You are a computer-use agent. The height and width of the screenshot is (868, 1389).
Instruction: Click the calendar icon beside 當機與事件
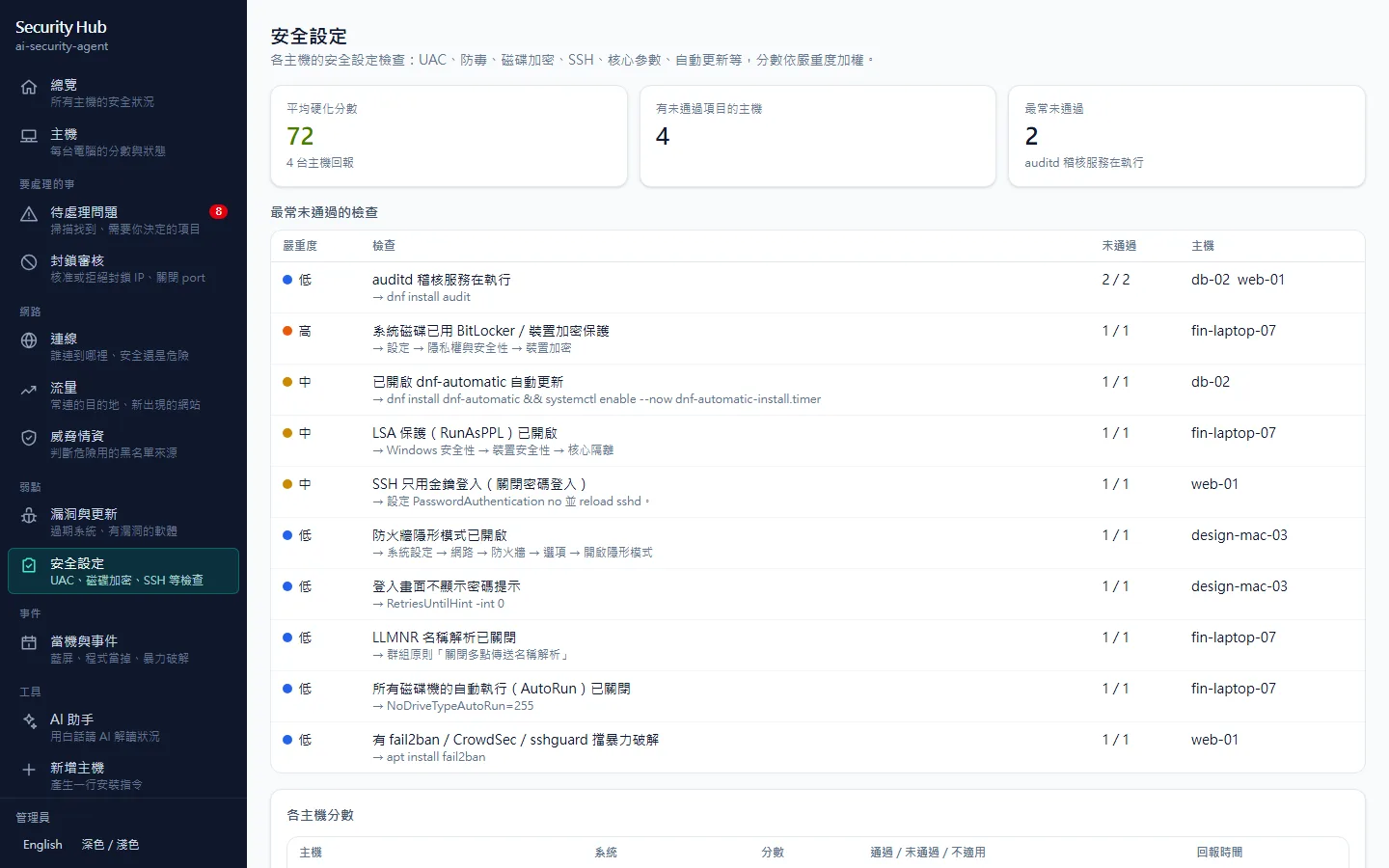29,643
